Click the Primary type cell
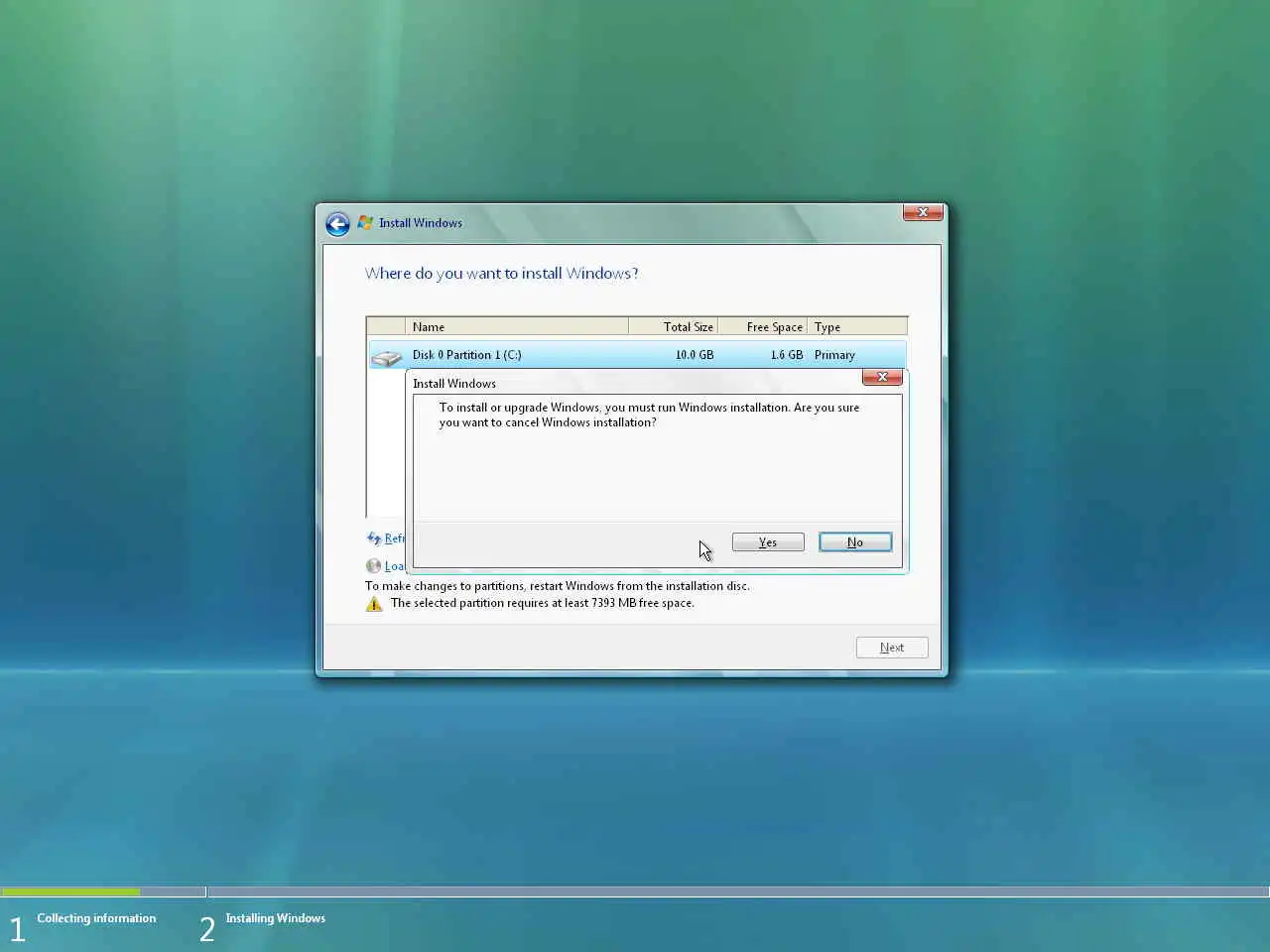Screen dimensions: 1270x952 tap(834, 355)
